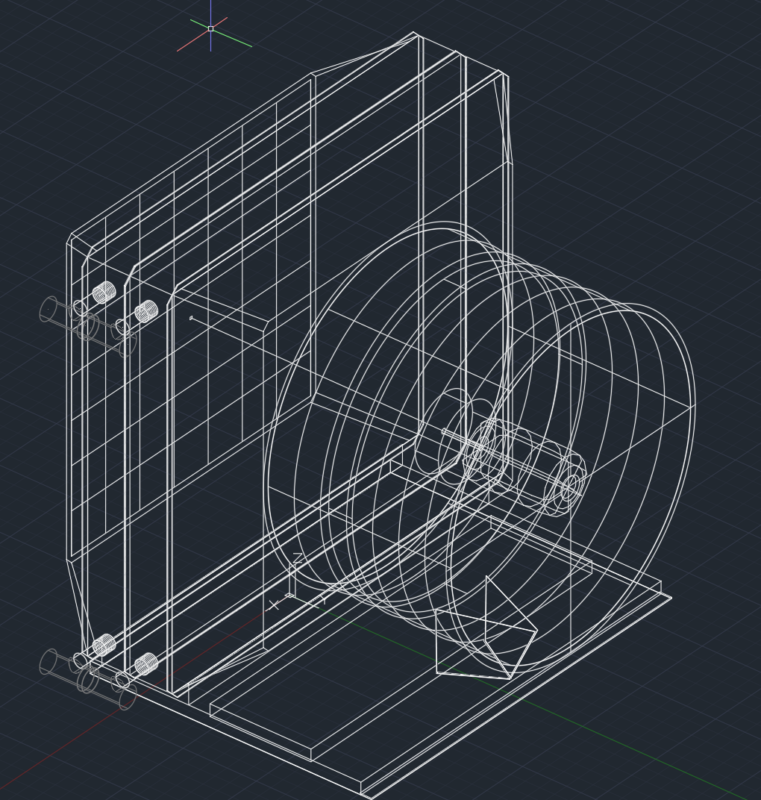Pick the lower-left threaded bolt nearest the frame edge
The height and width of the screenshot is (800, 761).
(x=104, y=645)
